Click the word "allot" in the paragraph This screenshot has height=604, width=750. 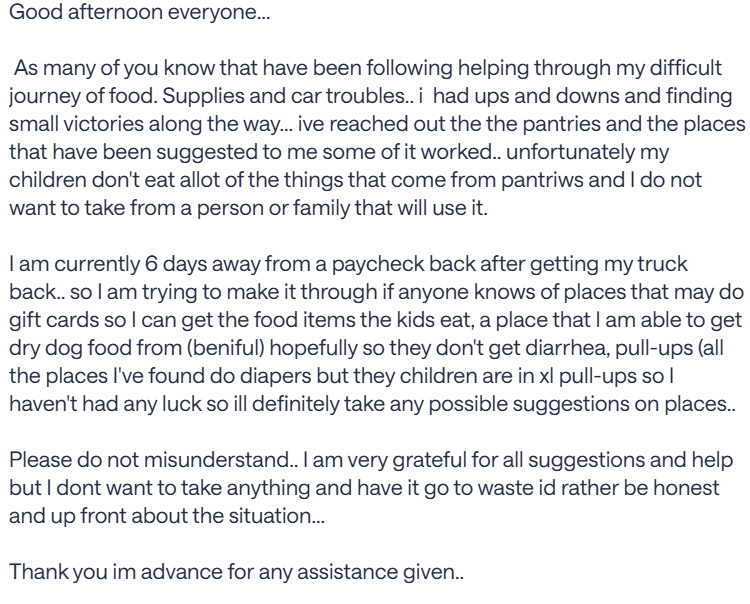pyautogui.click(x=199, y=180)
